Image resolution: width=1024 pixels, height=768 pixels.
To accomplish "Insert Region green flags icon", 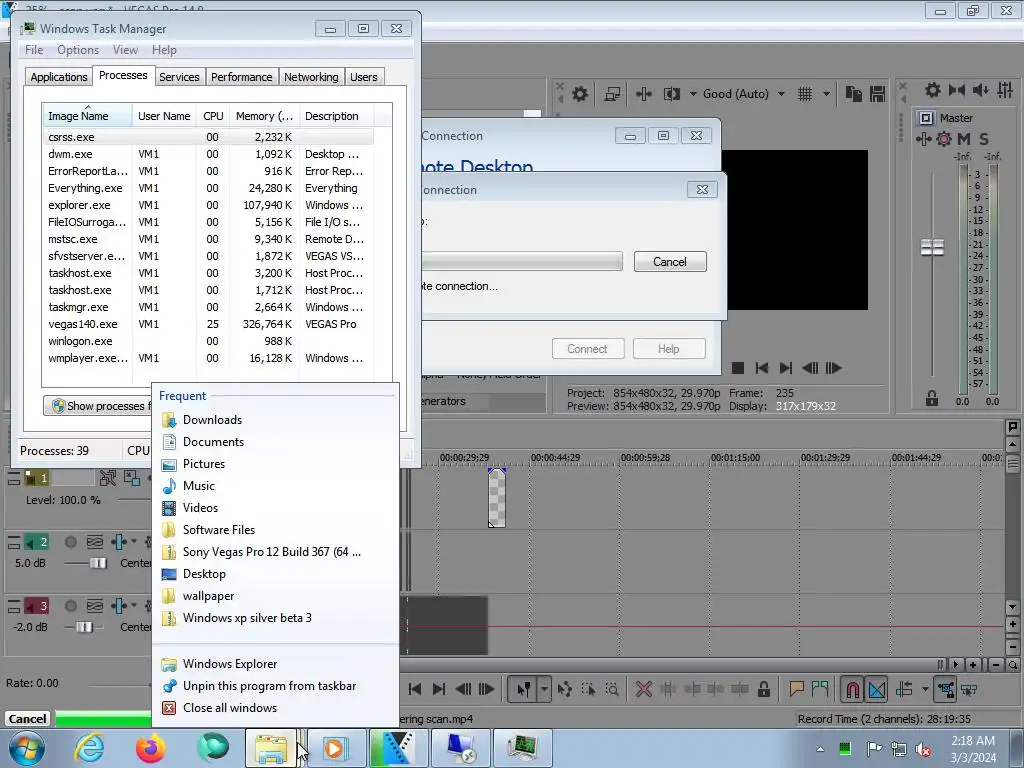I will click(820, 689).
